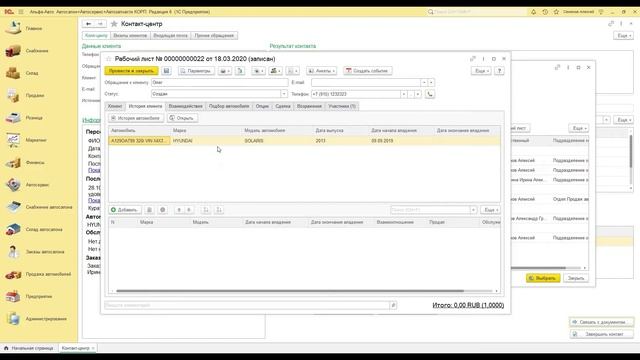Open history clock icon in top bar
The image size is (640, 360).
click(x=545, y=12)
